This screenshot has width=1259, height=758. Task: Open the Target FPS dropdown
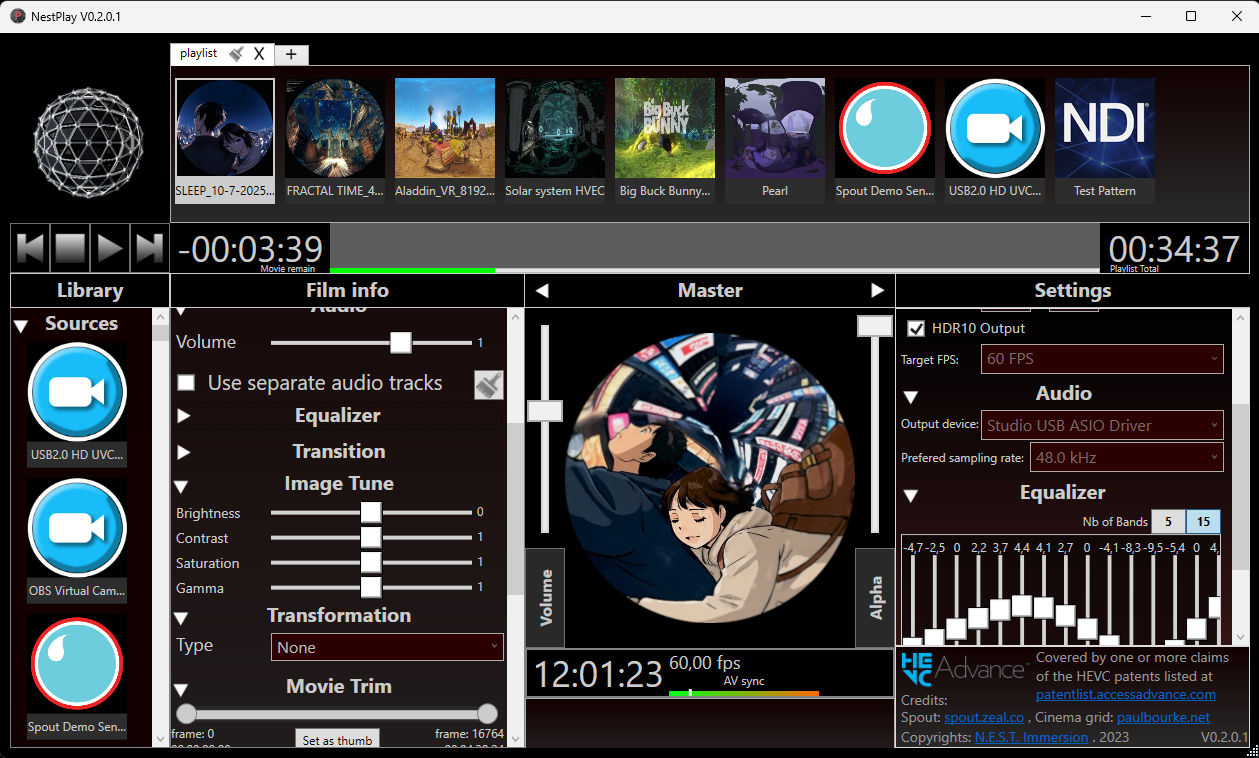coord(1101,359)
